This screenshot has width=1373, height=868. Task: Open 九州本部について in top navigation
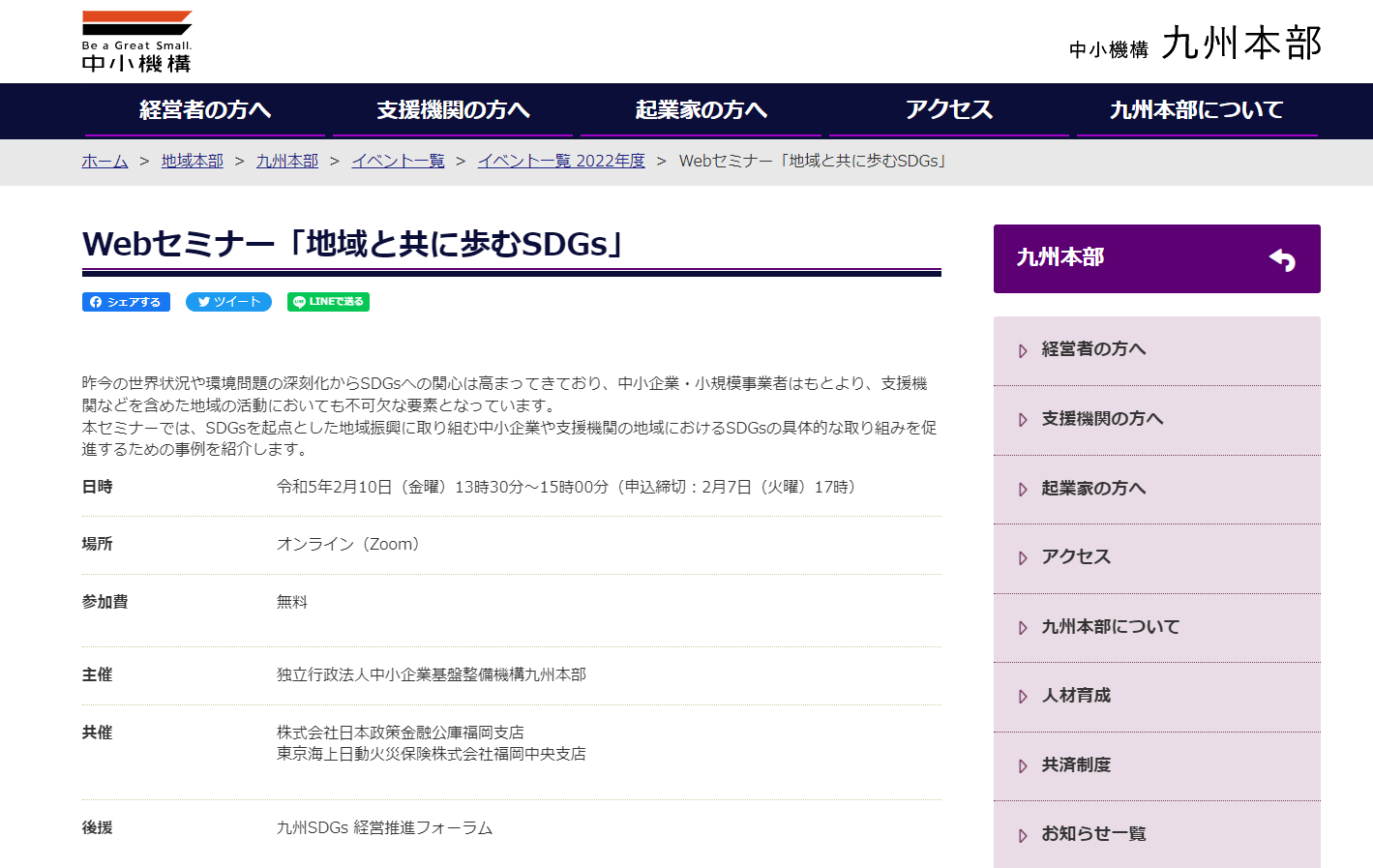1196,110
